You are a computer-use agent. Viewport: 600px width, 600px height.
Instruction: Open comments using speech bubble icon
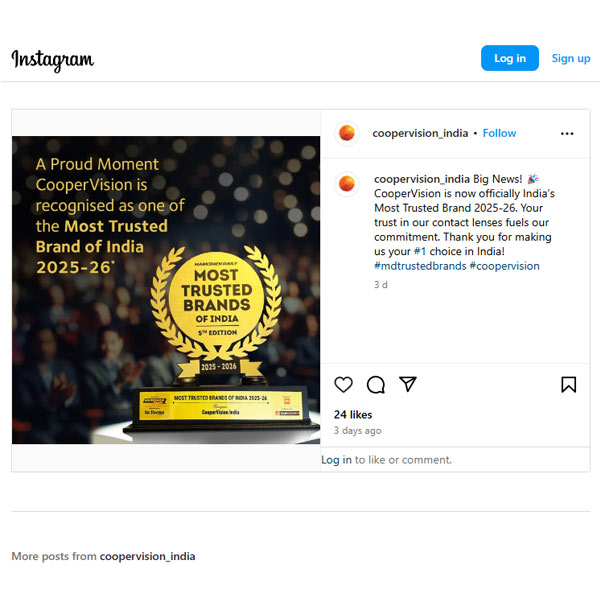pos(376,385)
